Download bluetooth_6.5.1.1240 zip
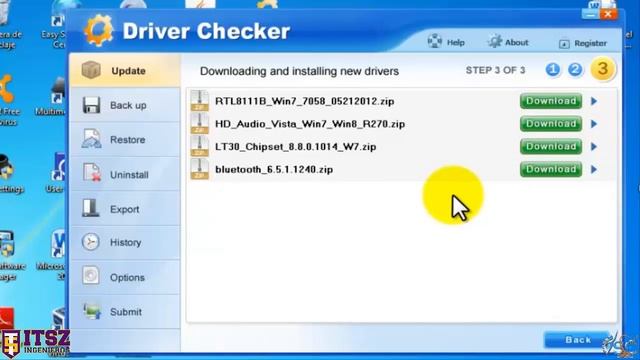The width and height of the screenshot is (640, 360). pos(551,169)
